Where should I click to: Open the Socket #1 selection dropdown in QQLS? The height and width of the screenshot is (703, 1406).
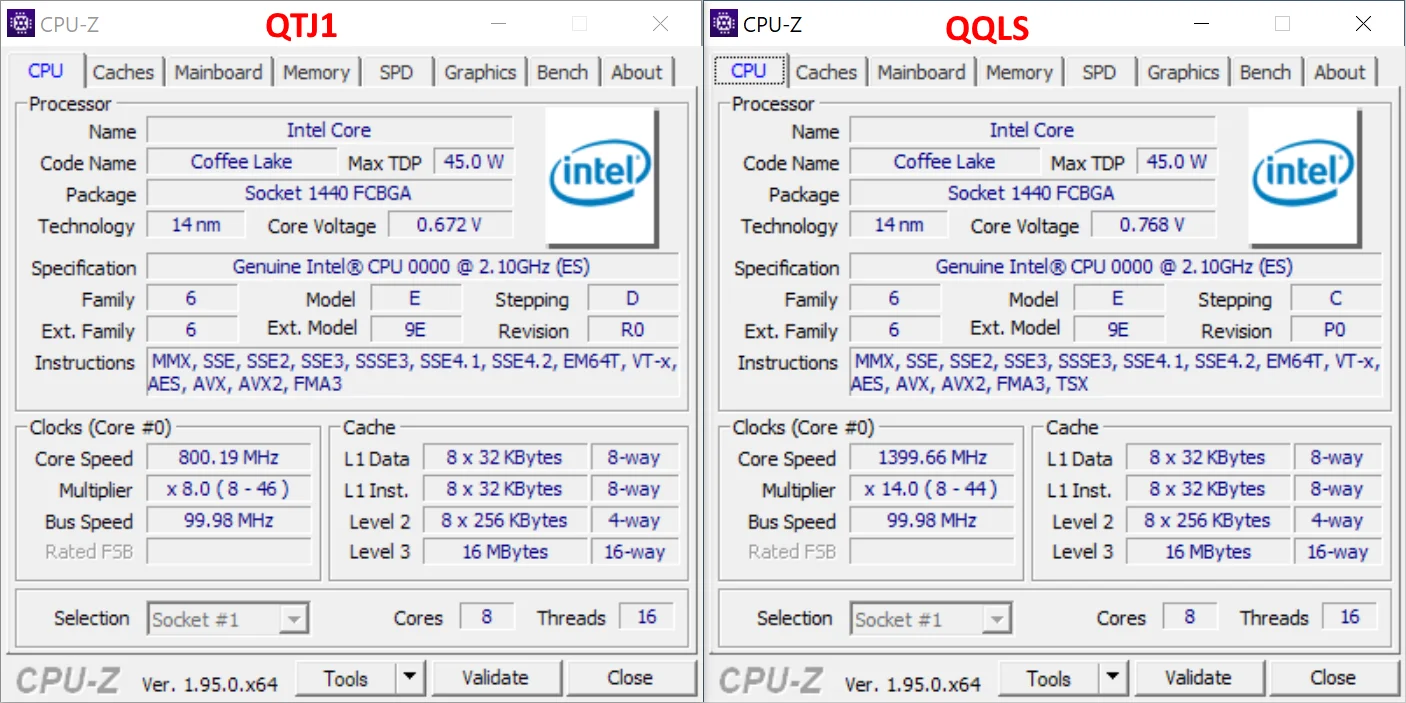point(930,619)
